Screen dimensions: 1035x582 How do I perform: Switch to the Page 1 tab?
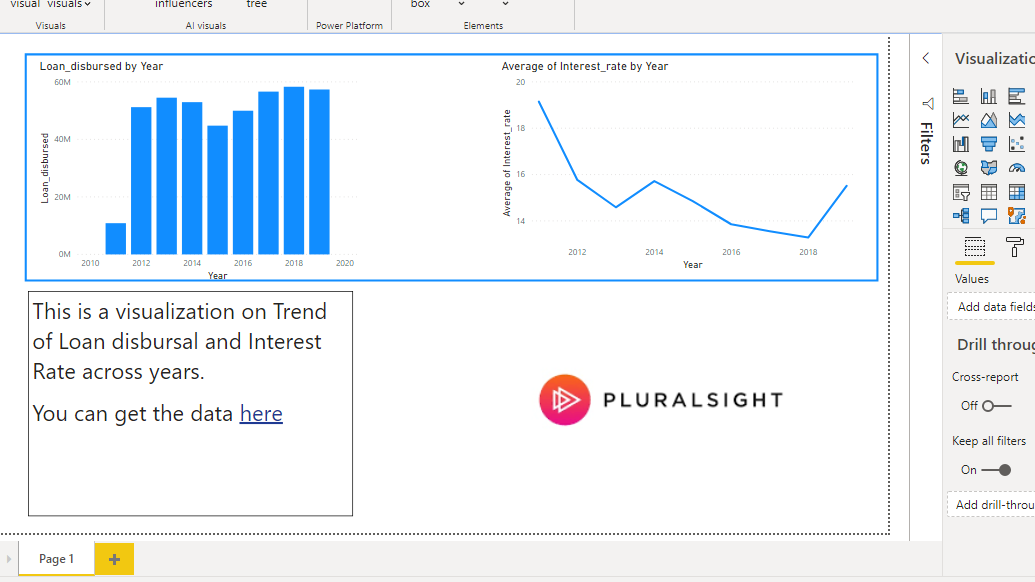[x=56, y=559]
